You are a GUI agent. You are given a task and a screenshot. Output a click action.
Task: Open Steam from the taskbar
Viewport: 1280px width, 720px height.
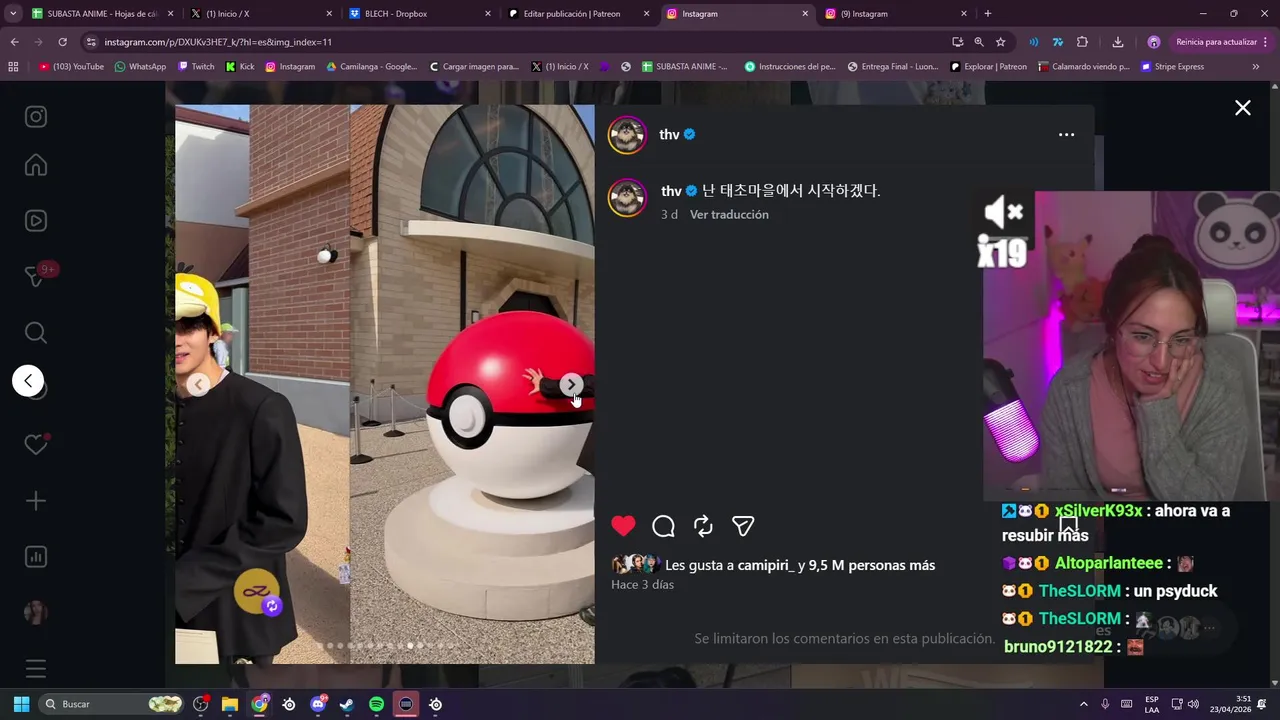(347, 704)
